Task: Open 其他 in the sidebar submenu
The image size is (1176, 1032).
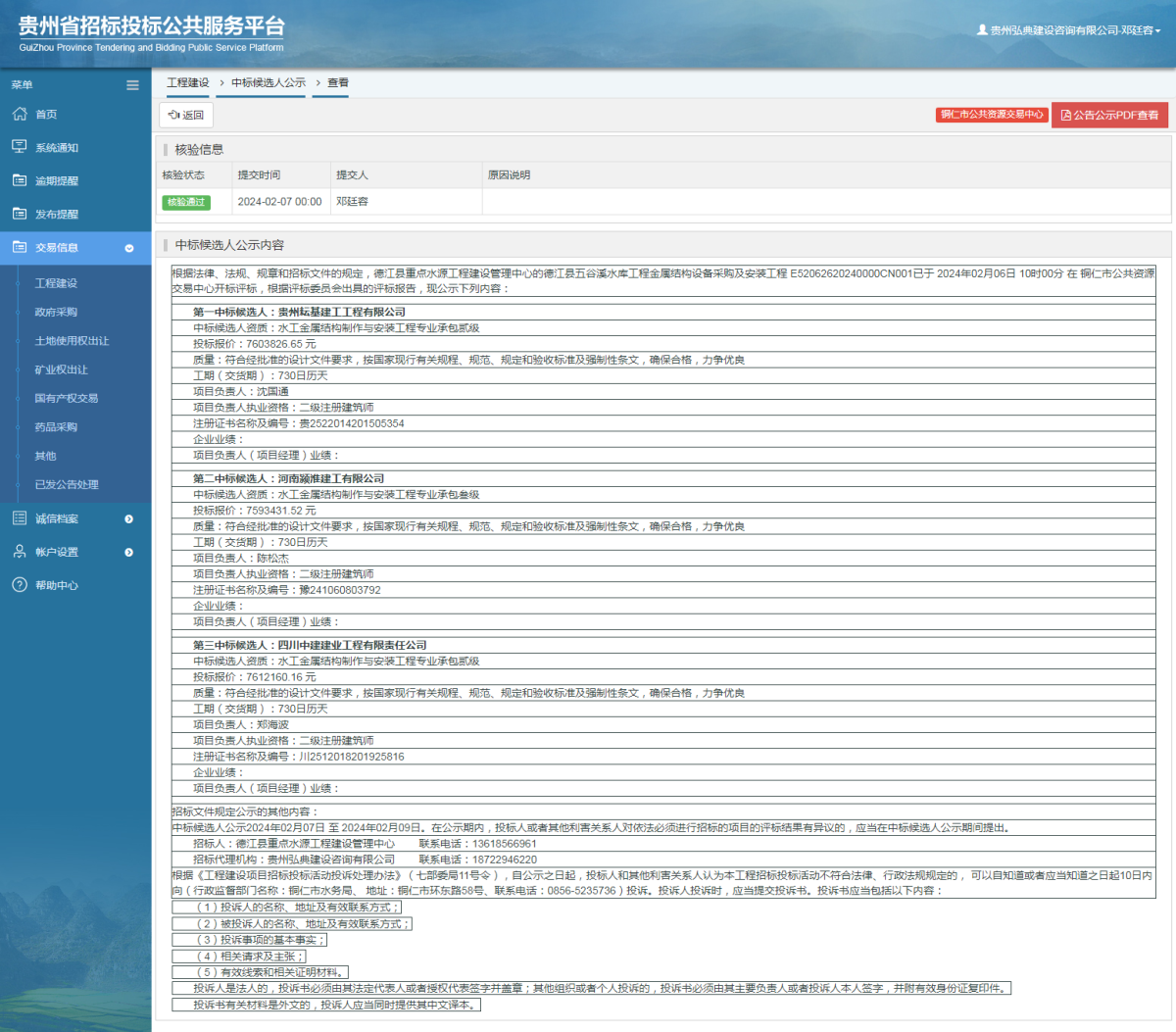Action: pos(45,456)
